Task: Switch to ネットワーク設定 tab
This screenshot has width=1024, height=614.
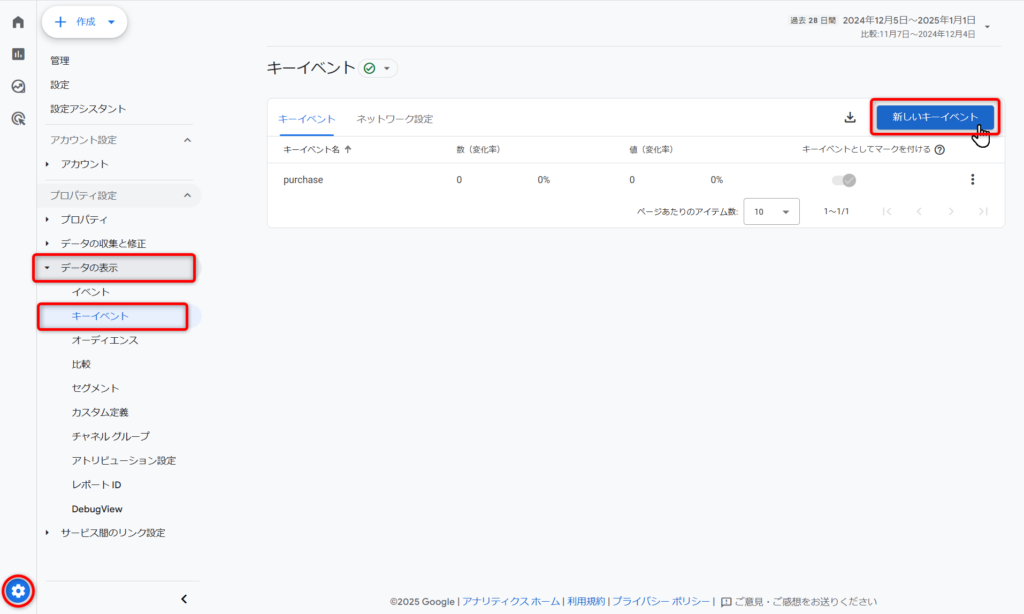Action: [x=394, y=119]
